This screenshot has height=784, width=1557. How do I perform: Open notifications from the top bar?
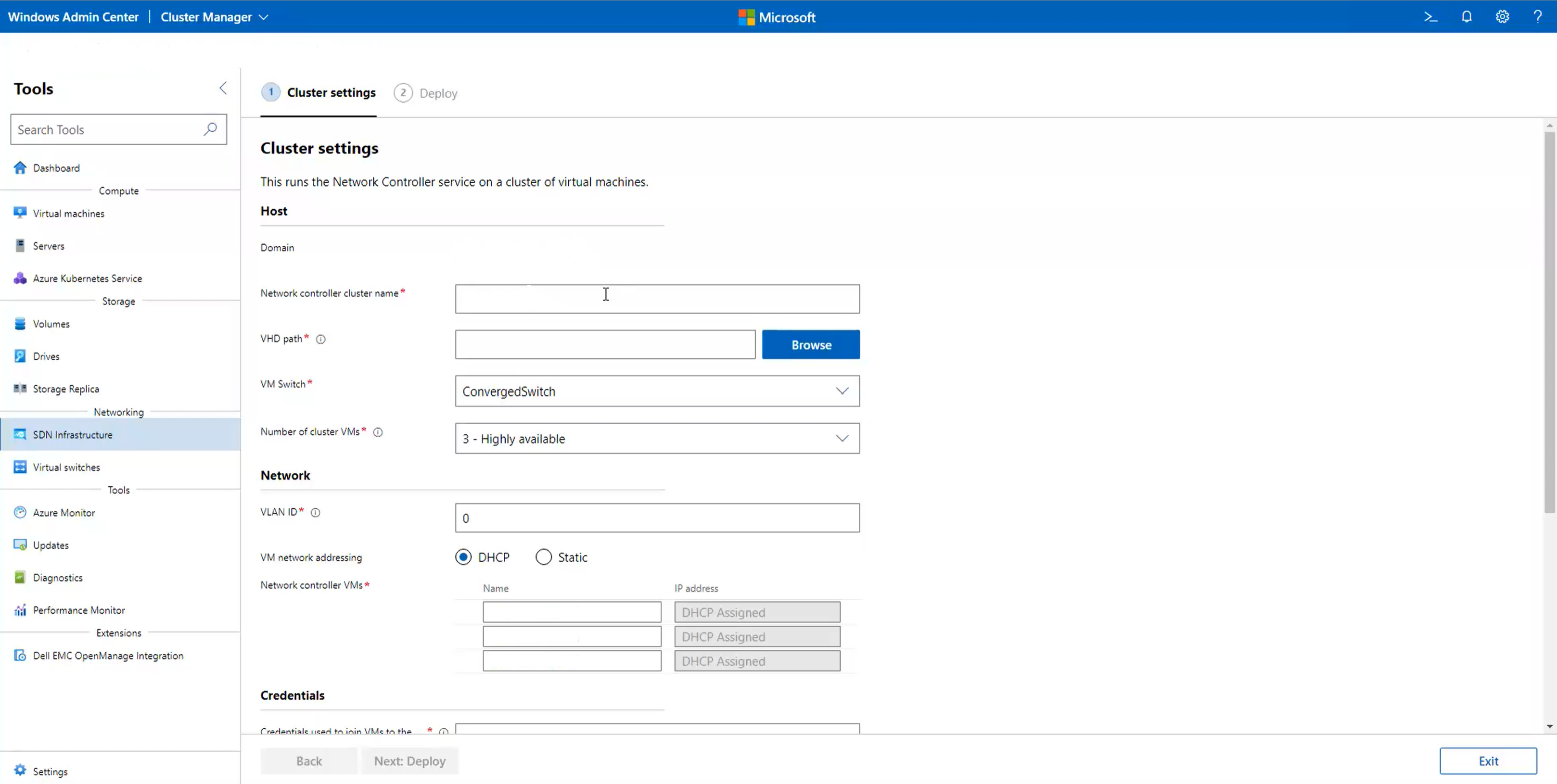pos(1467,16)
